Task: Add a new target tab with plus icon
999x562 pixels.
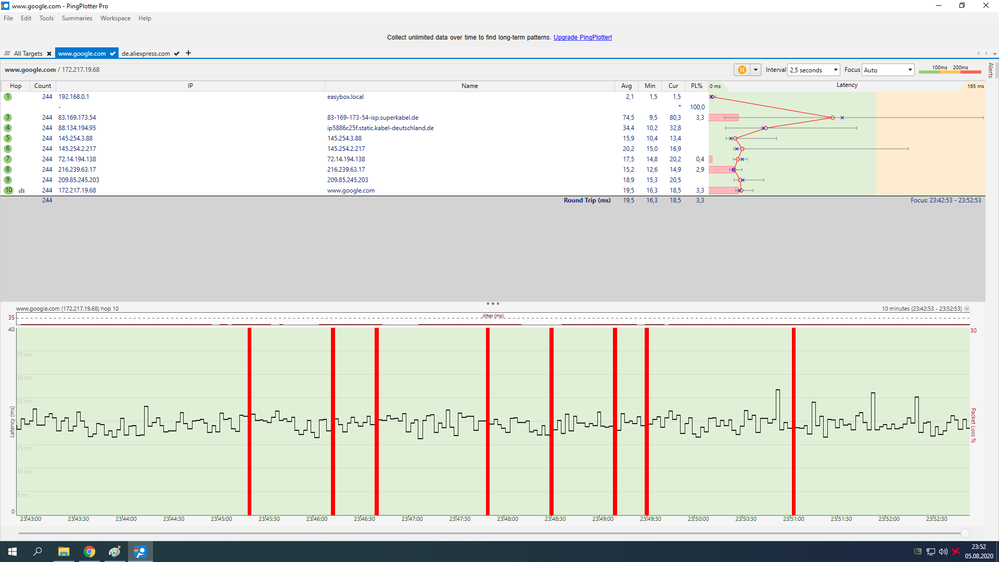Action: [188, 53]
